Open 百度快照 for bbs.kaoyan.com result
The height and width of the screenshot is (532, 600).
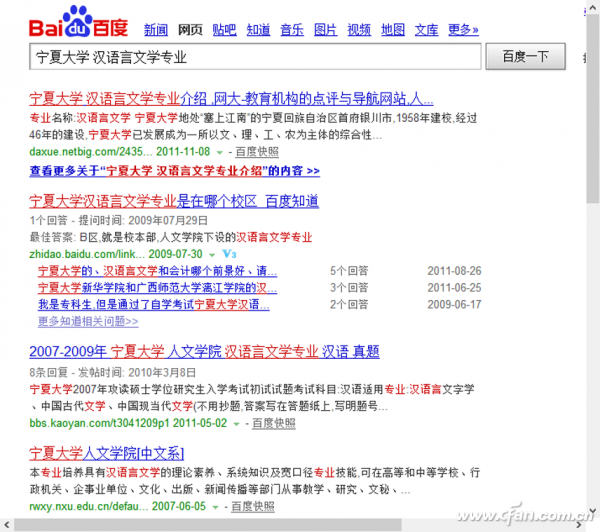(274, 423)
